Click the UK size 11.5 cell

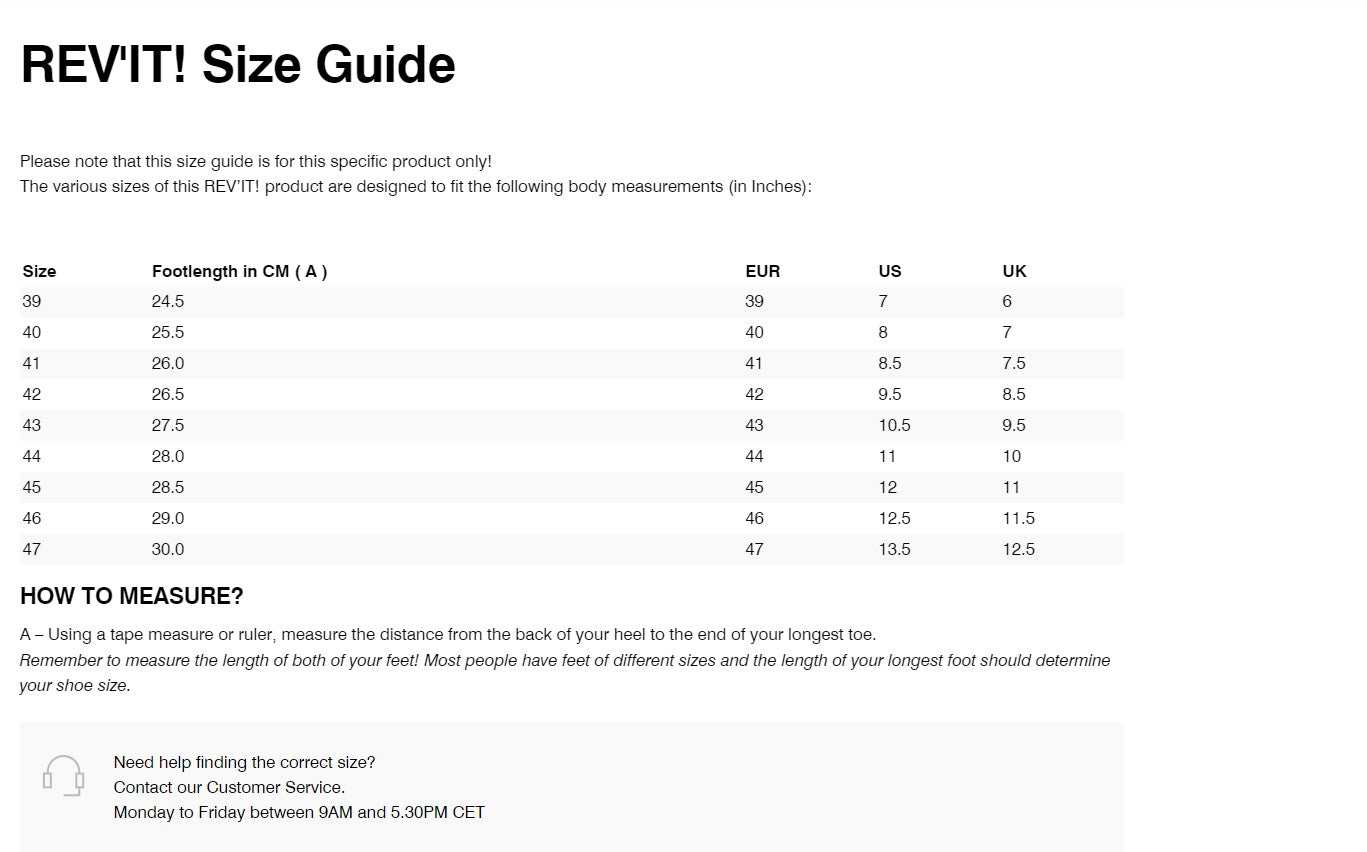click(x=1018, y=518)
